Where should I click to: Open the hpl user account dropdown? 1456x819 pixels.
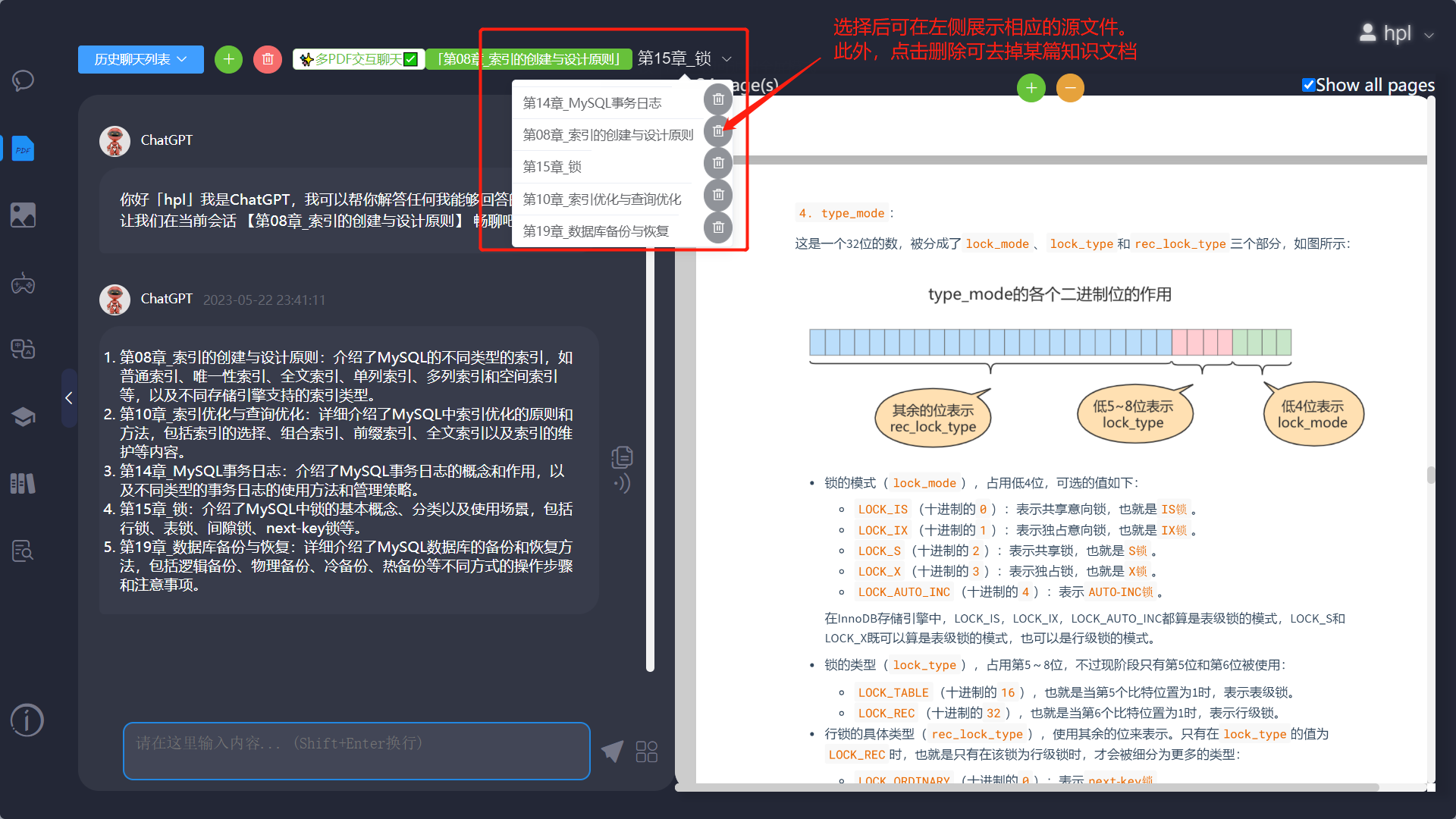pos(1396,33)
